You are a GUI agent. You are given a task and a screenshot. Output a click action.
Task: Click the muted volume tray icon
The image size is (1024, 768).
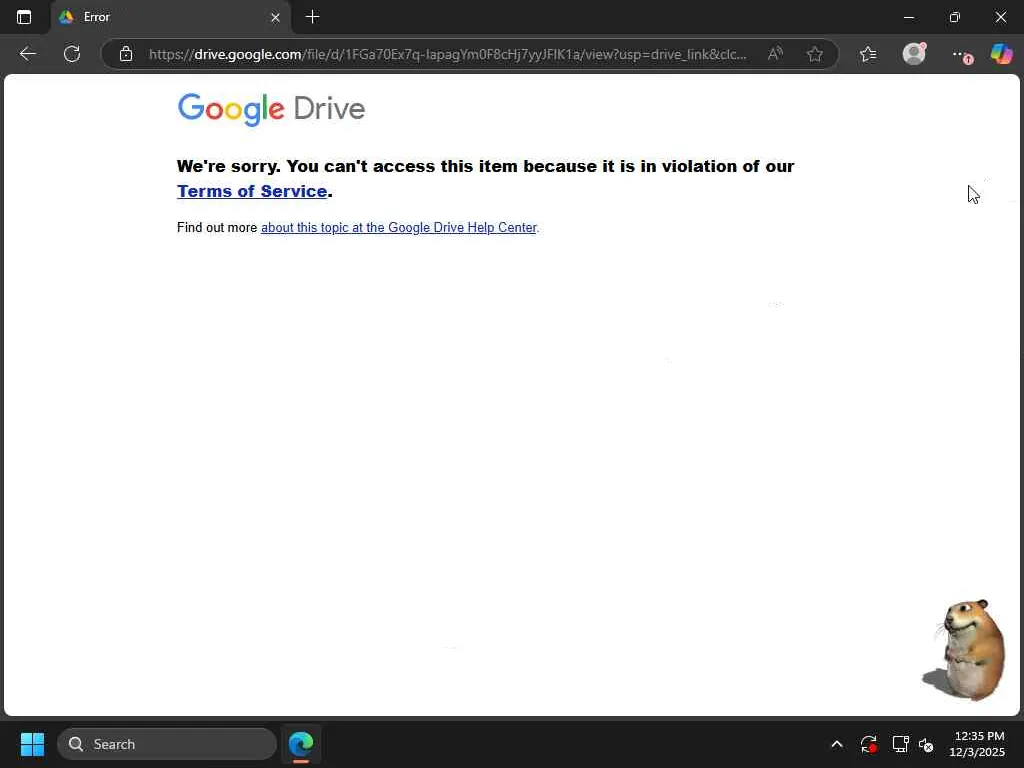pyautogui.click(x=926, y=744)
